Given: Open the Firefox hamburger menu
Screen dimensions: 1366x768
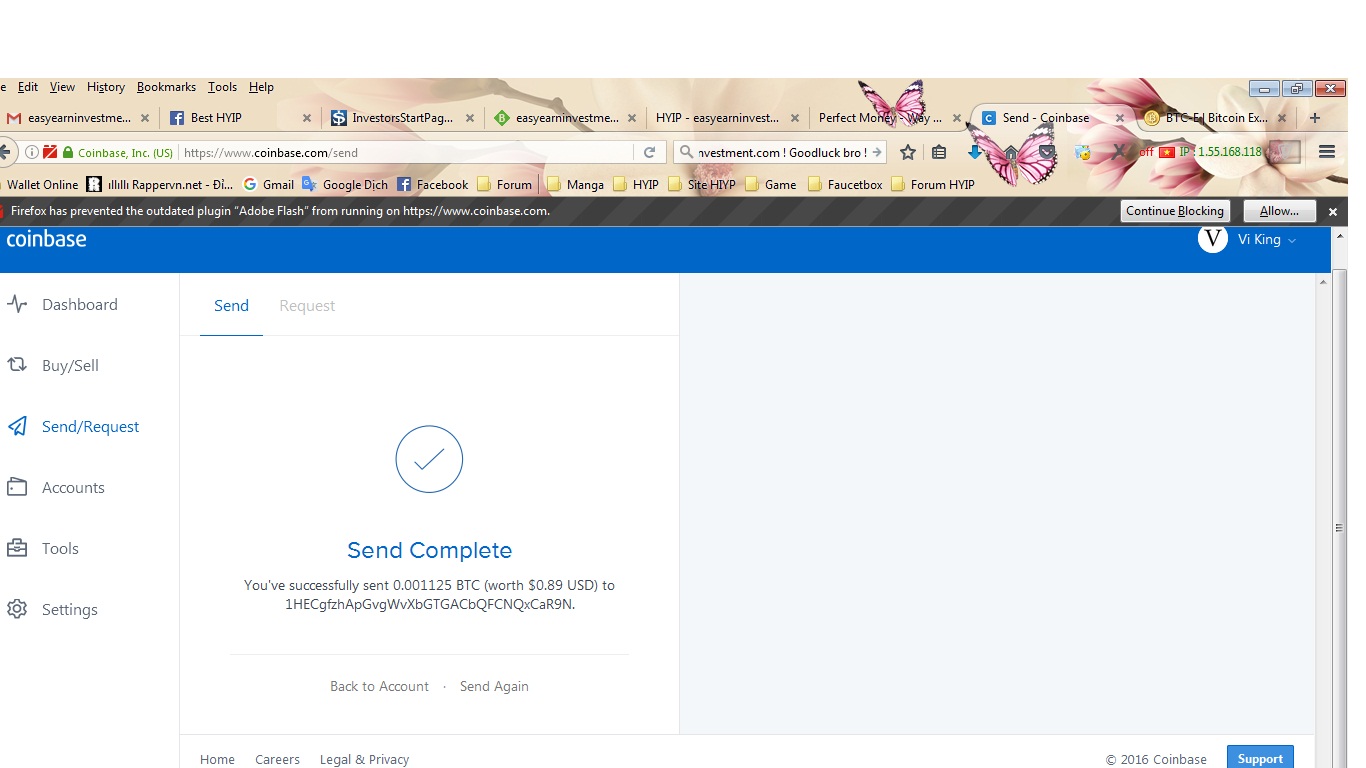Looking at the screenshot, I should tap(1327, 152).
